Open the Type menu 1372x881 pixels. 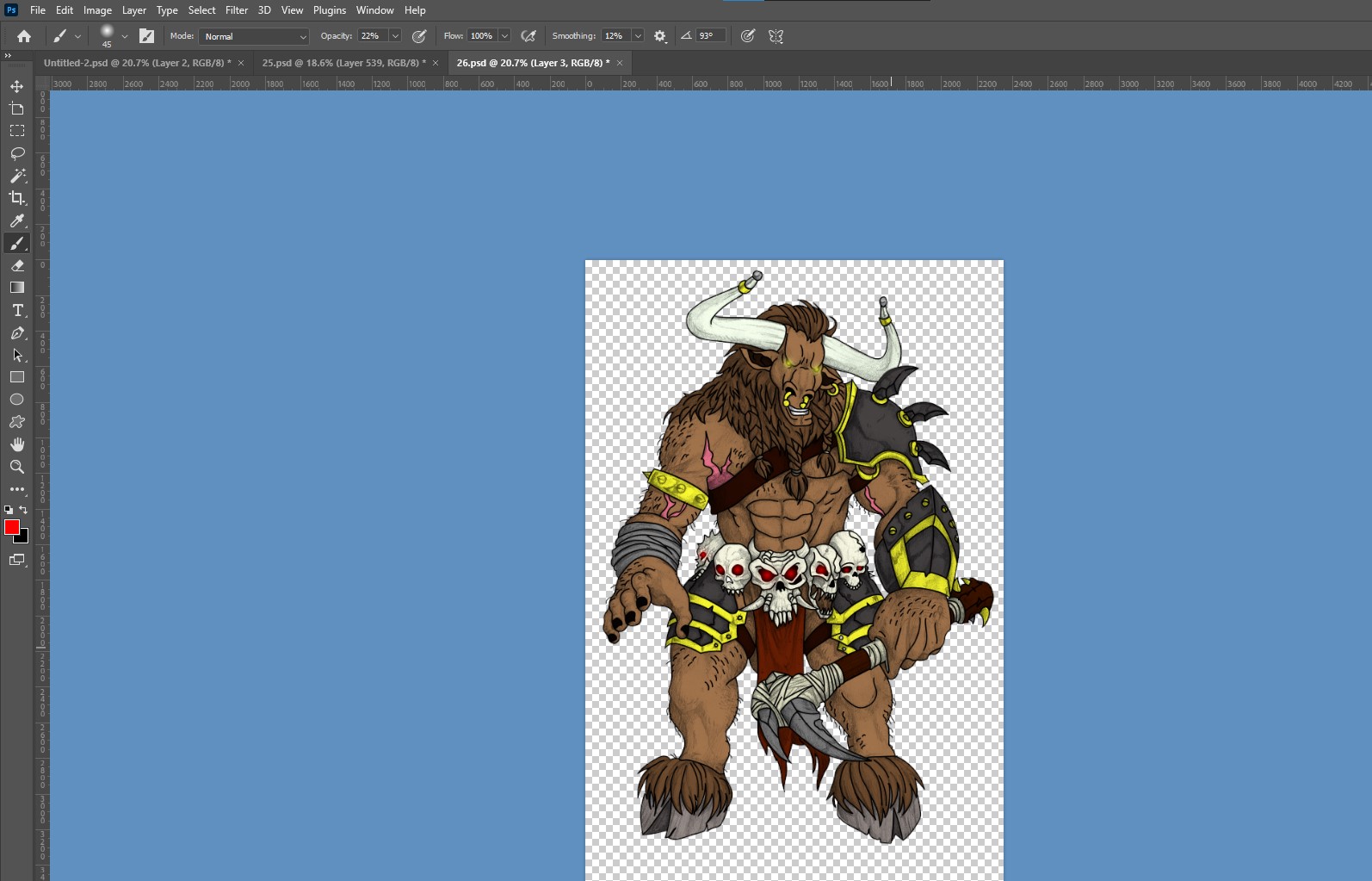coord(167,10)
